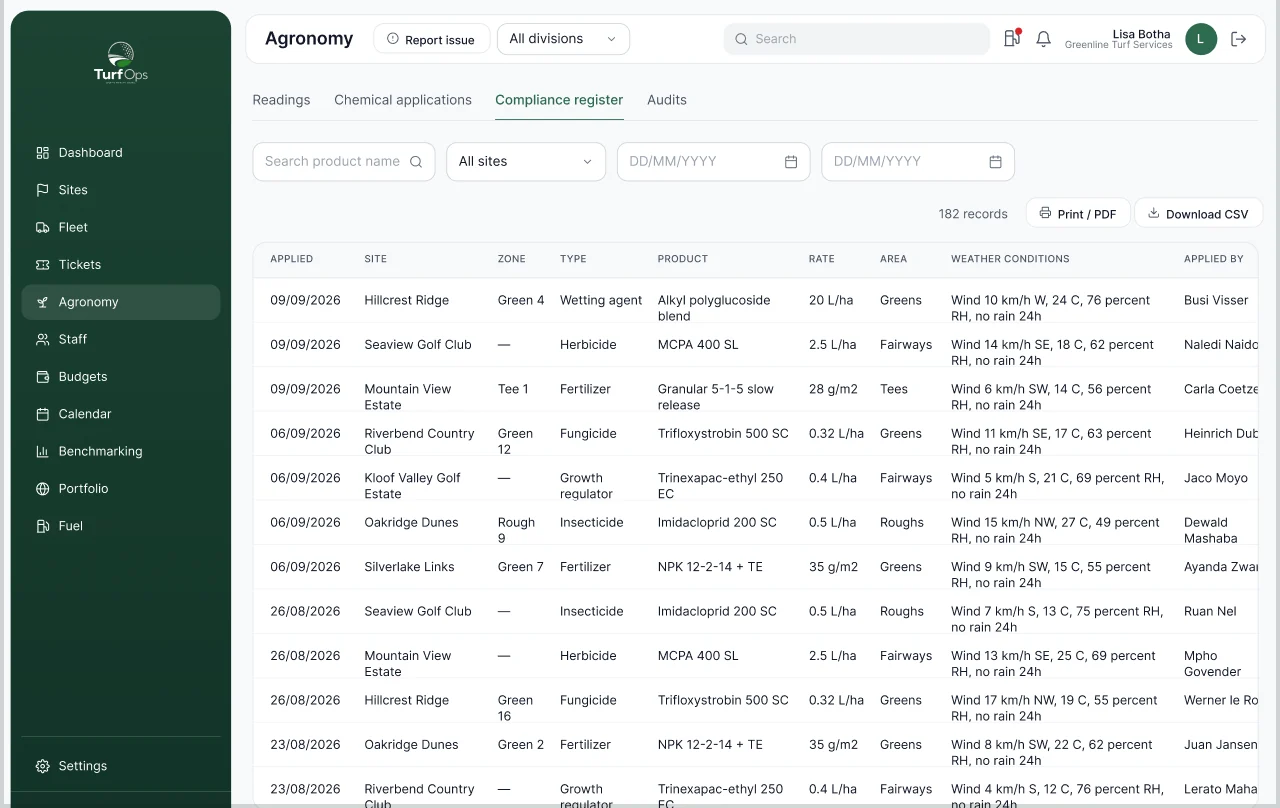The image size is (1280, 808).
Task: Open the second date field's calendar icon
Action: [x=995, y=162]
